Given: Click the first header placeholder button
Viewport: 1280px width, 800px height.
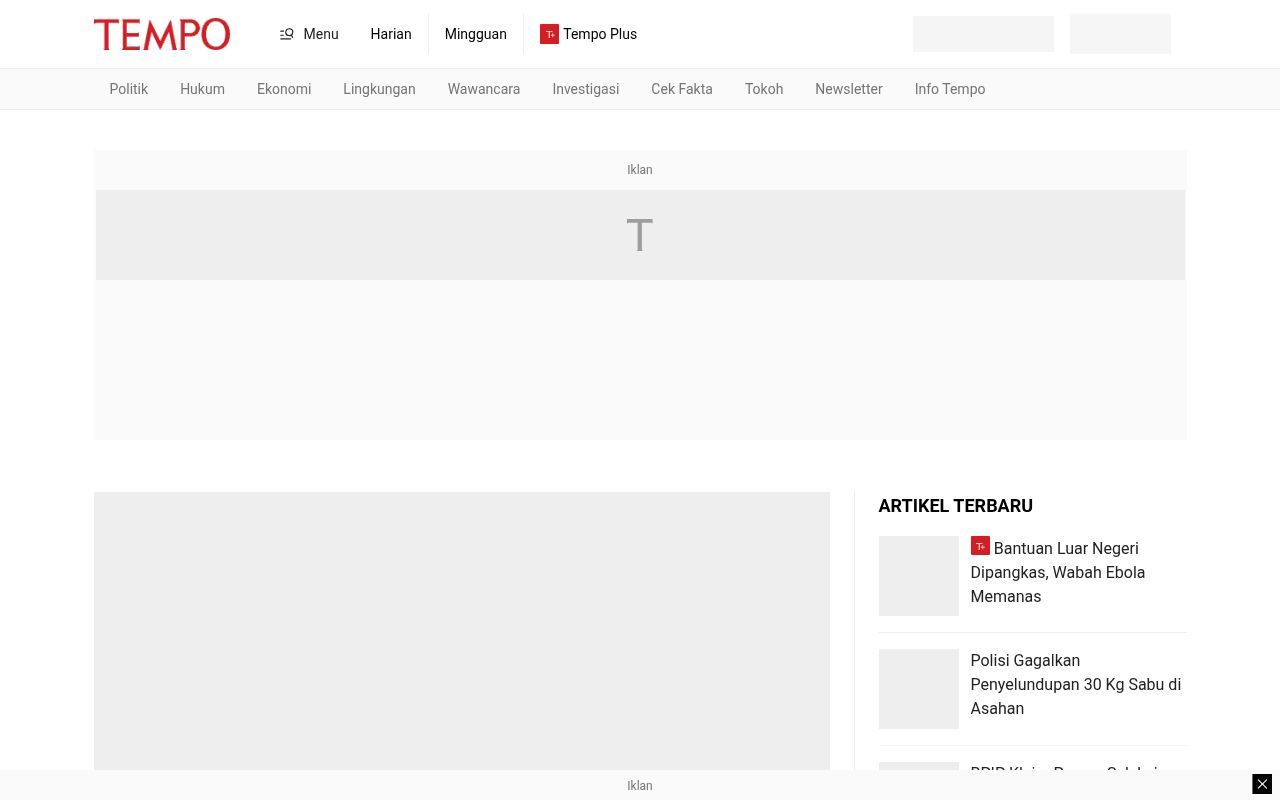Looking at the screenshot, I should 983,34.
